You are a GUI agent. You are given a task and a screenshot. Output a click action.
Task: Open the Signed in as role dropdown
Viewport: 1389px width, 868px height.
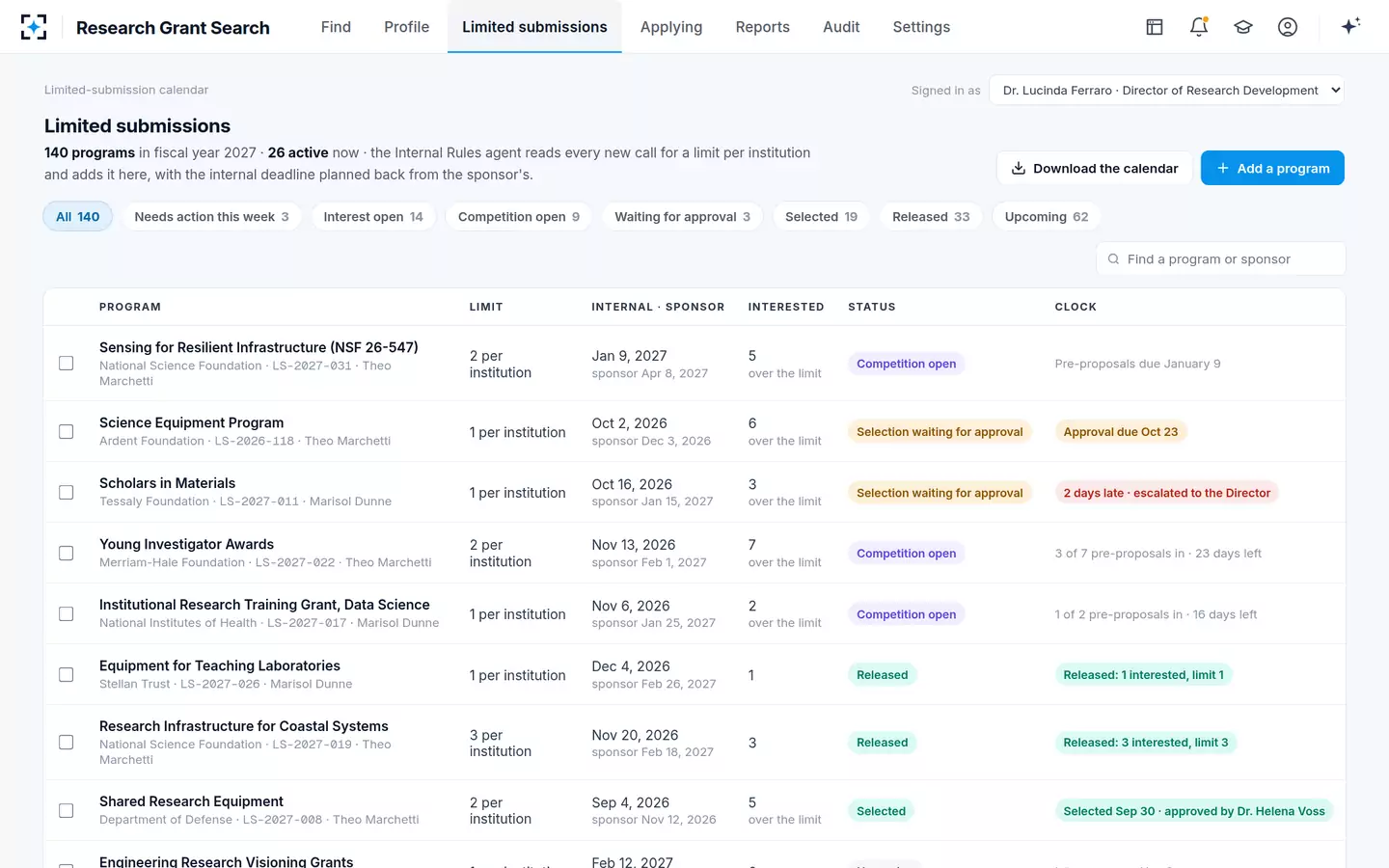pos(1166,90)
